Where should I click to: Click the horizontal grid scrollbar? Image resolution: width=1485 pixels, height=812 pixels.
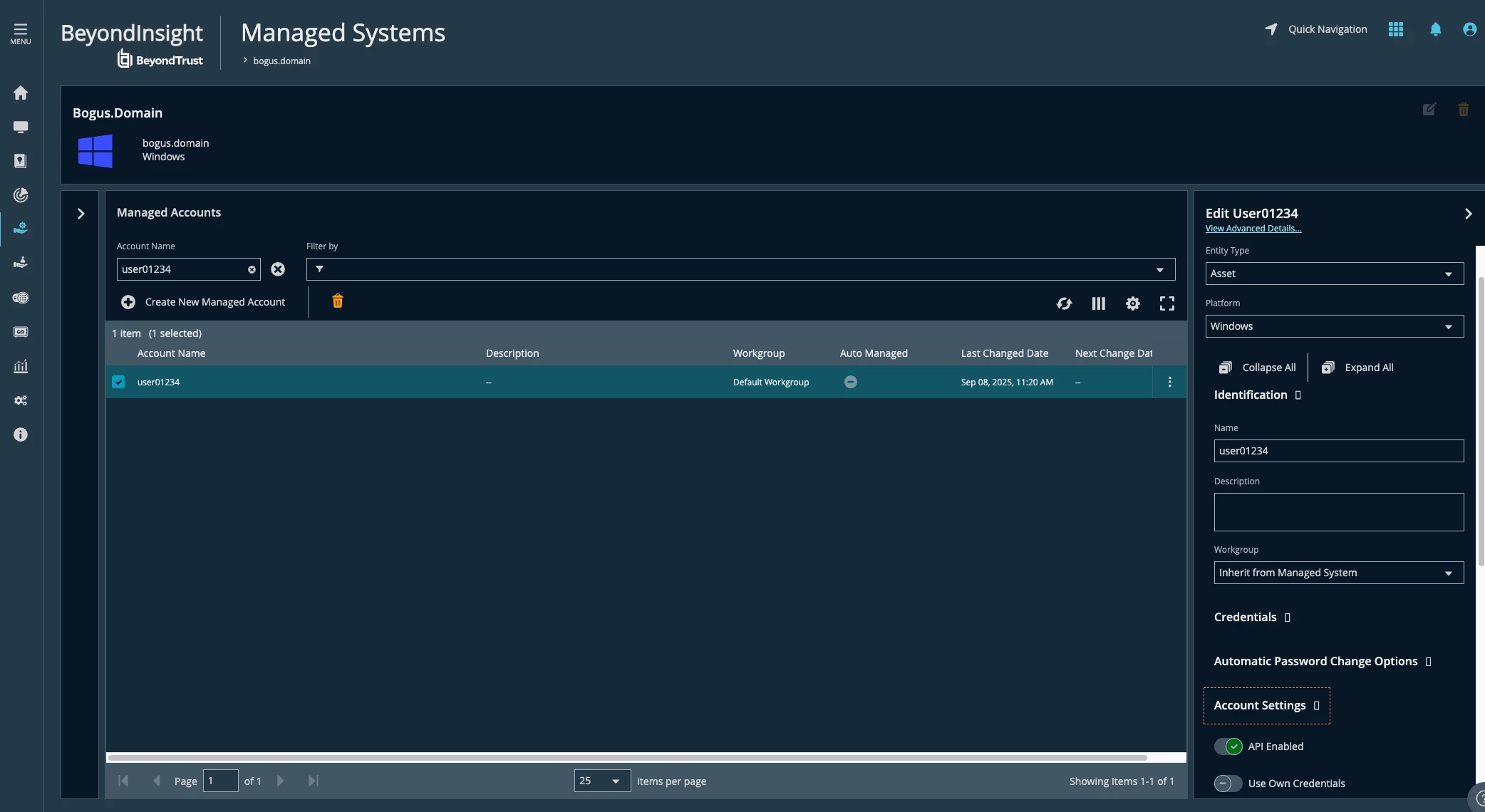(x=627, y=757)
